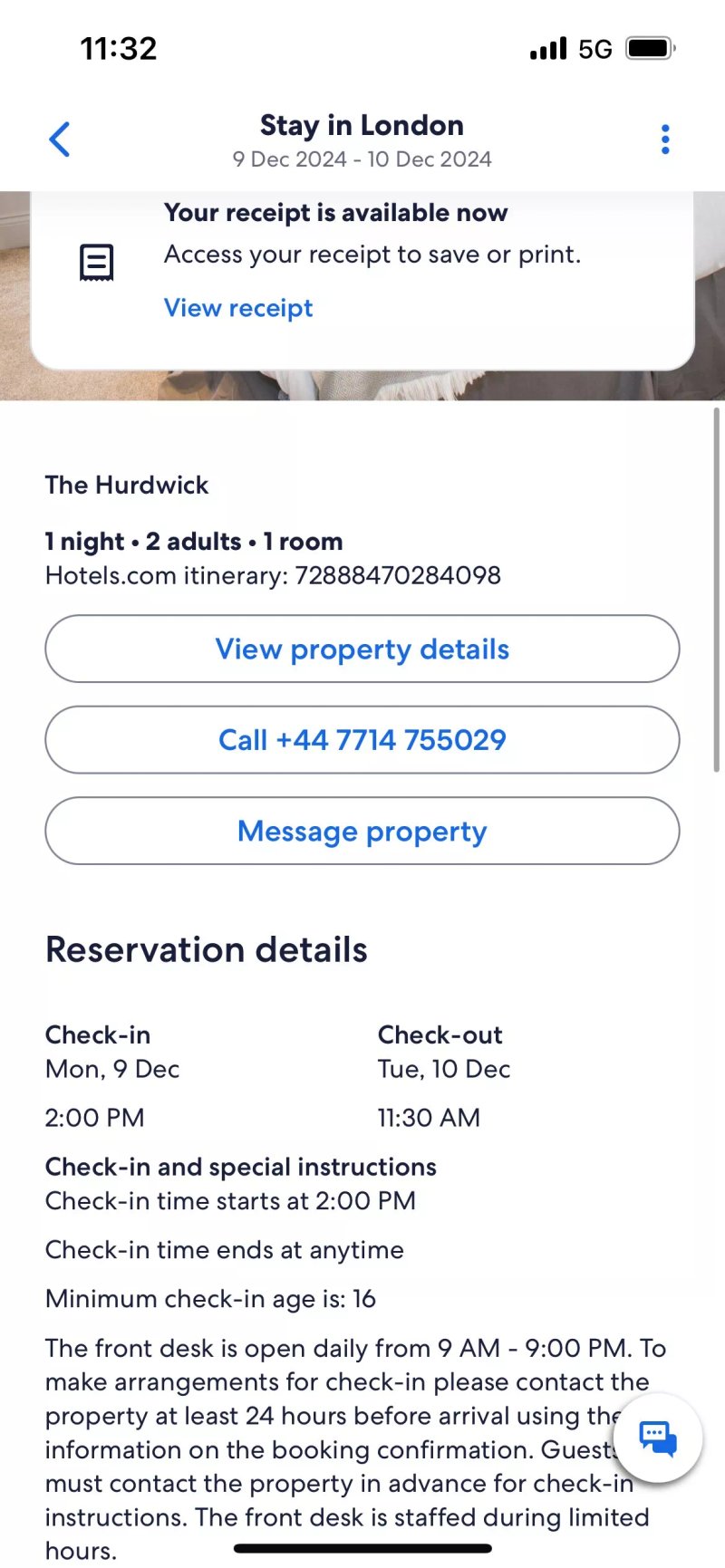The image size is (725, 1568).
Task: Tap the back arrow icon
Action: [60, 139]
